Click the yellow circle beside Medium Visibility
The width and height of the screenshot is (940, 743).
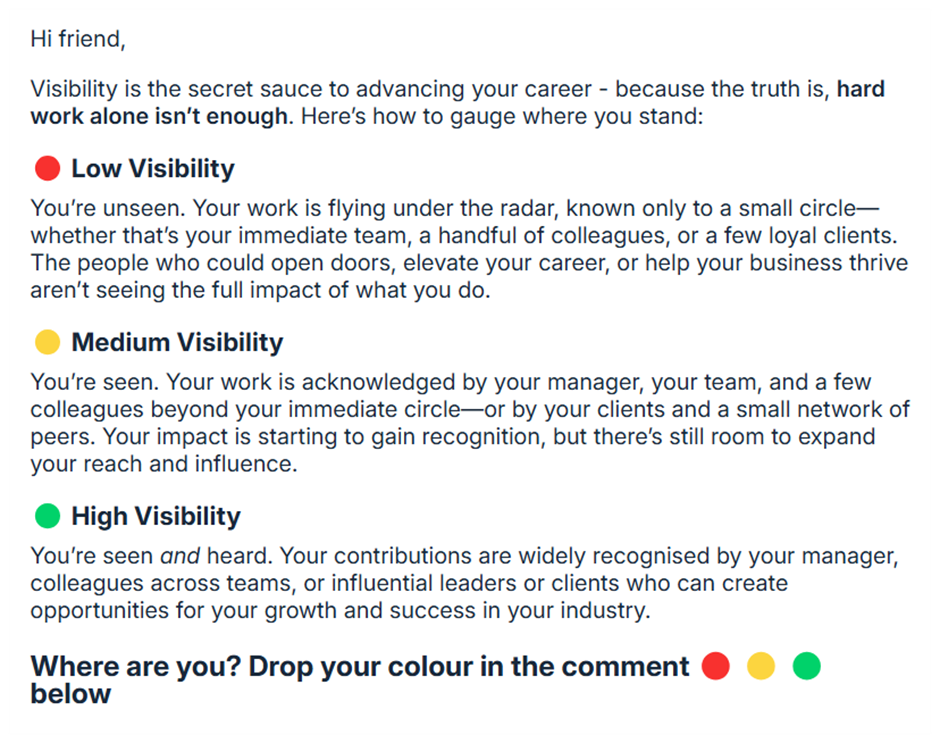point(48,342)
